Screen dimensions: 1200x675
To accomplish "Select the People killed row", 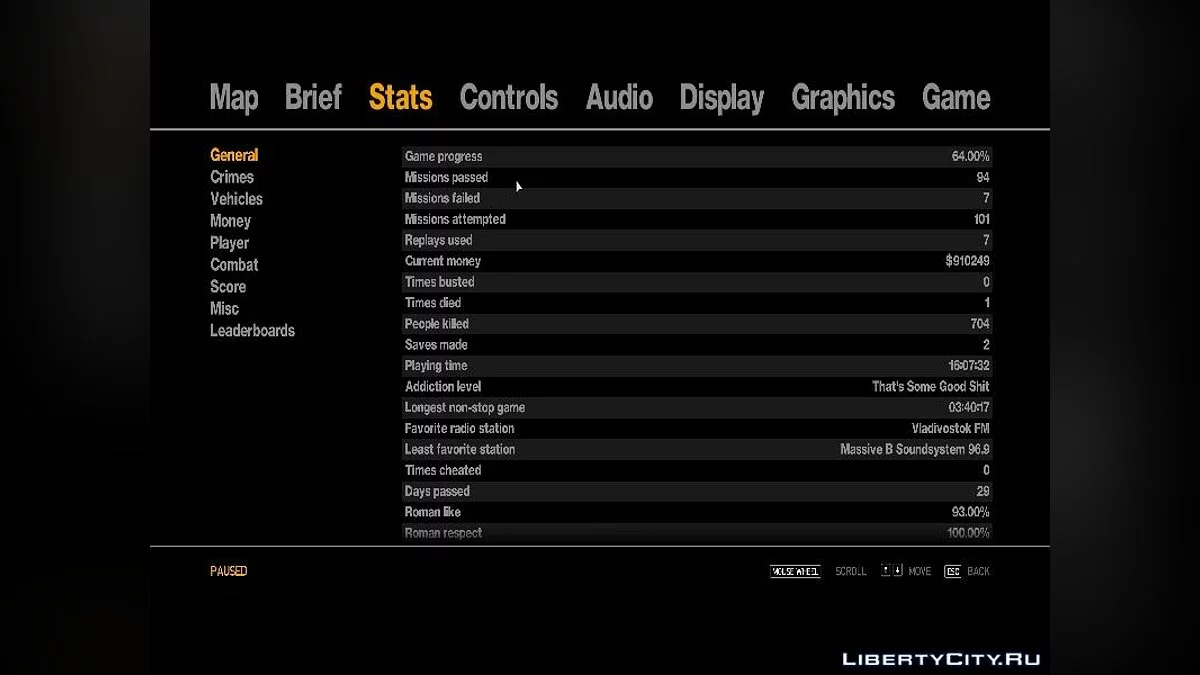I will coord(697,324).
